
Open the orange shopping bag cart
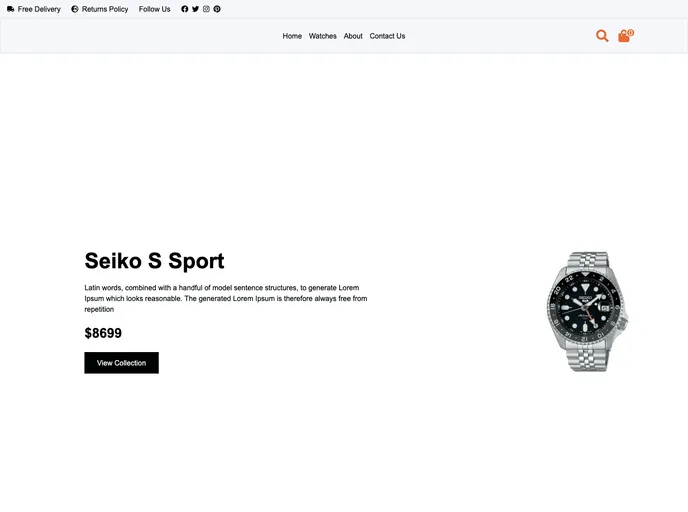click(624, 36)
